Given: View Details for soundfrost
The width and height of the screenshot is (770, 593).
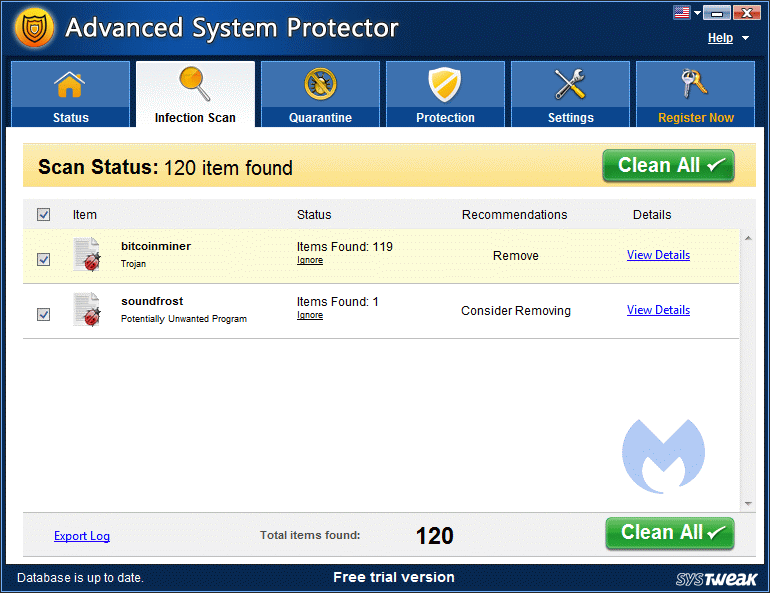Looking at the screenshot, I should (x=658, y=310).
